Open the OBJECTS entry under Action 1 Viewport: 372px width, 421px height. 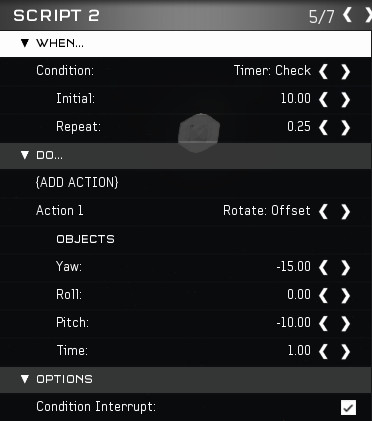point(85,239)
